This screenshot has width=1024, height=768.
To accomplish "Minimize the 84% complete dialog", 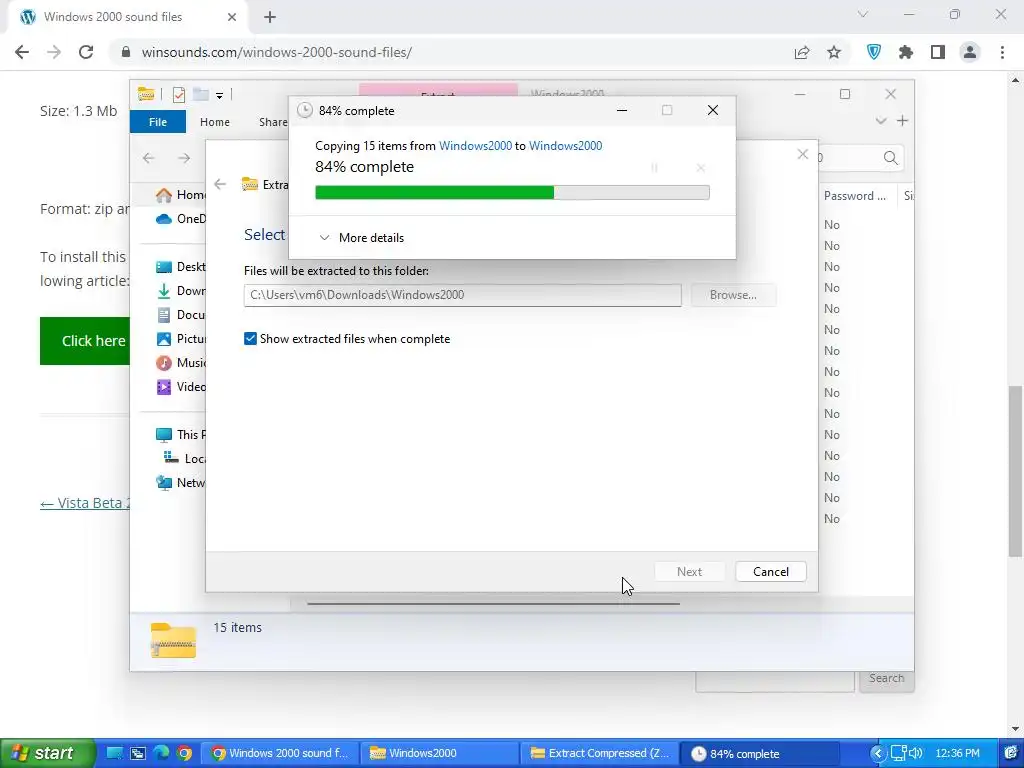I will point(622,110).
